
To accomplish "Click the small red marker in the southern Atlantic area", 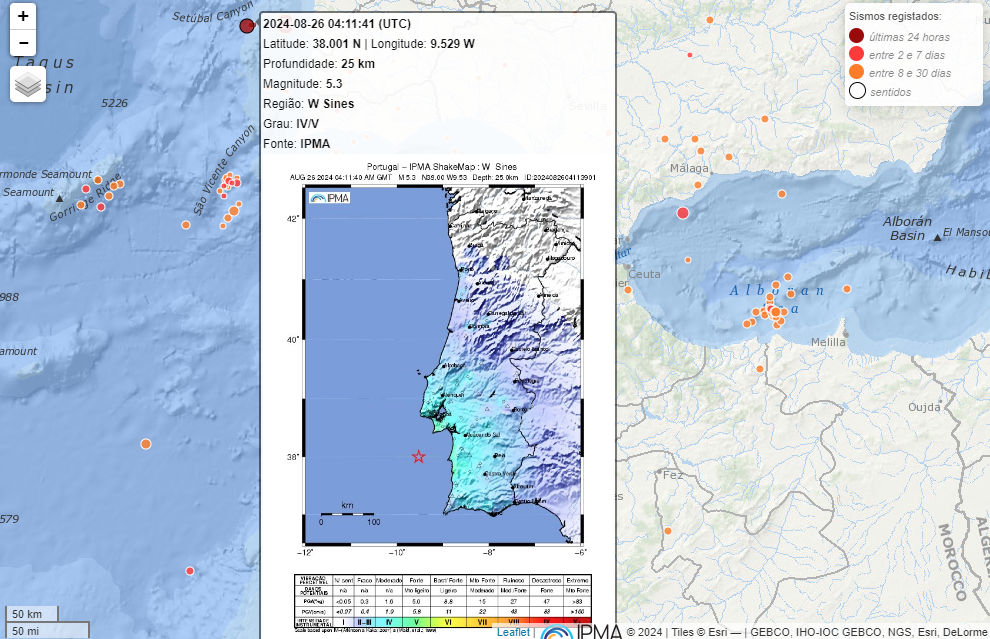I will 189,571.
